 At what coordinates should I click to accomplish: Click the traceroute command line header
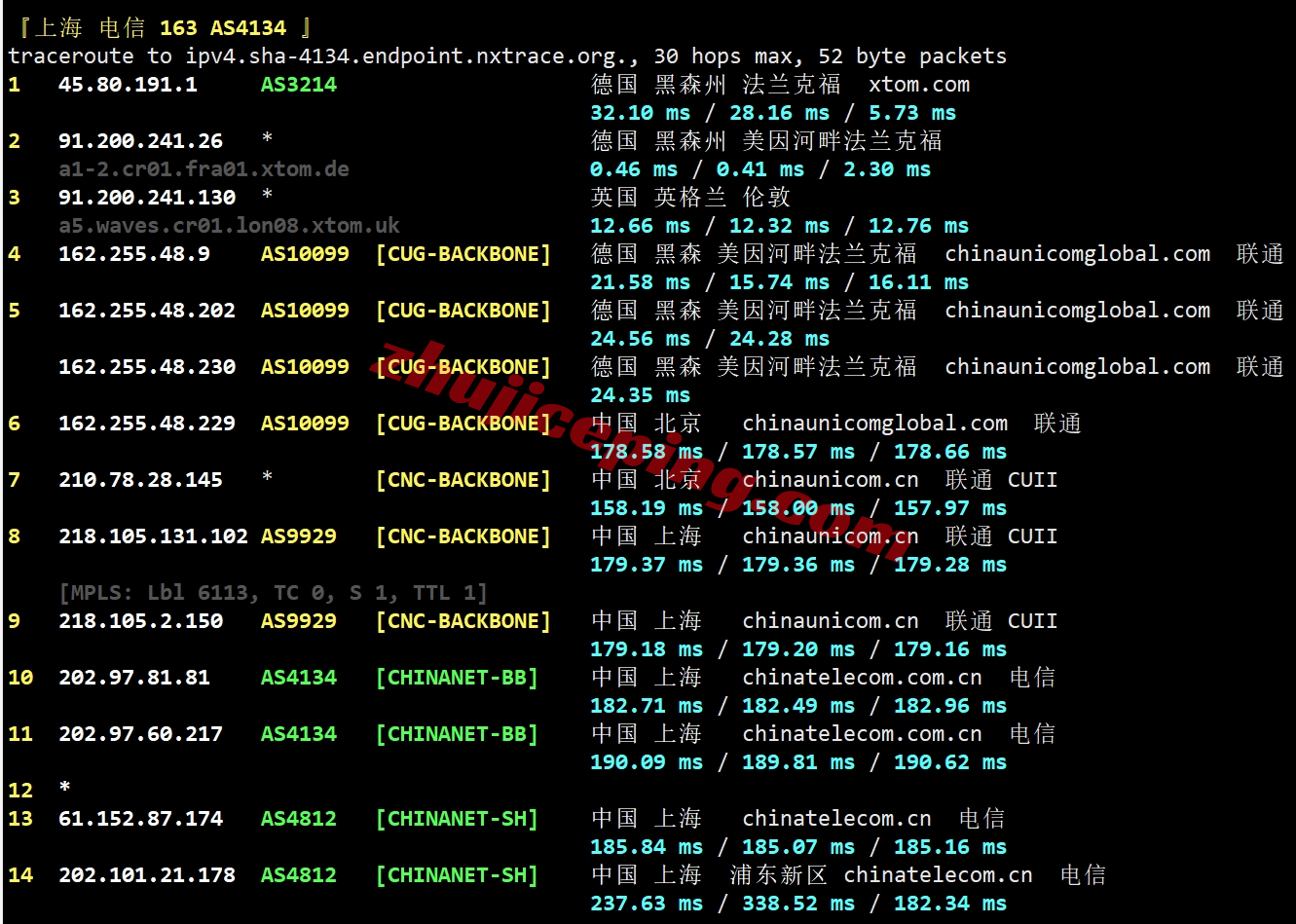[507, 56]
